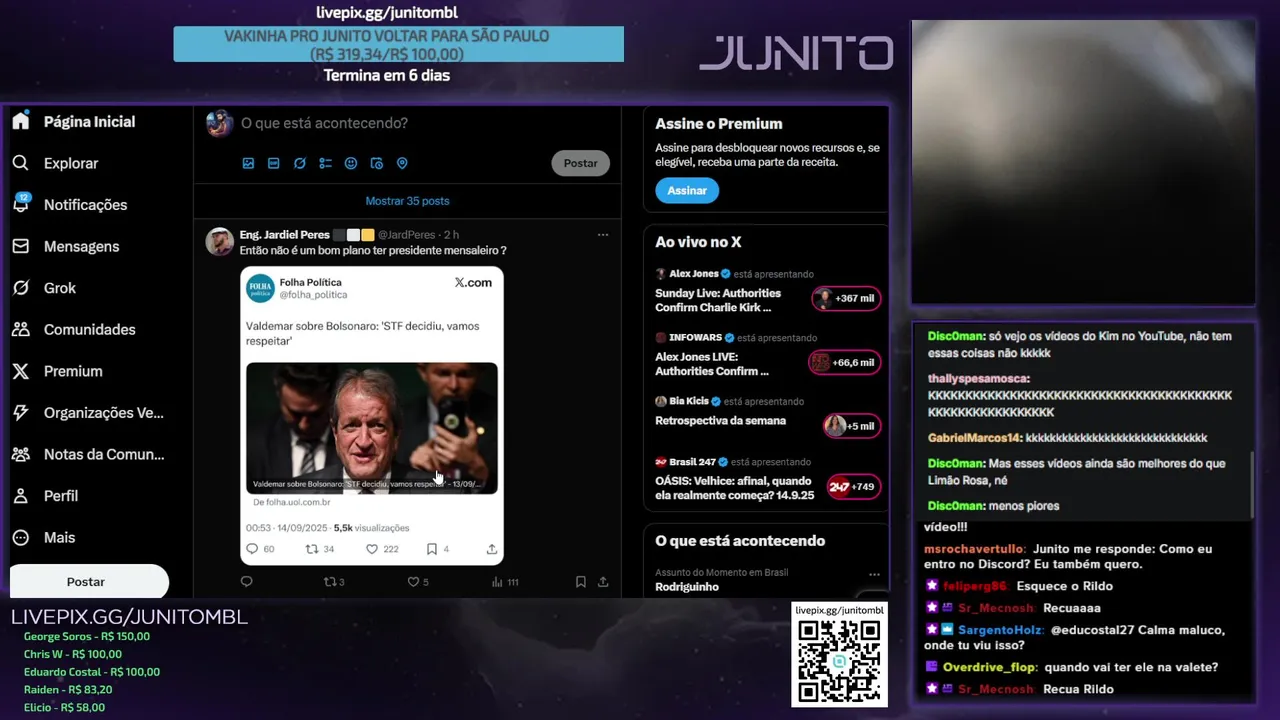Focus the 'O que está acontecendo?' compose field
The width and height of the screenshot is (1280, 720).
click(324, 123)
